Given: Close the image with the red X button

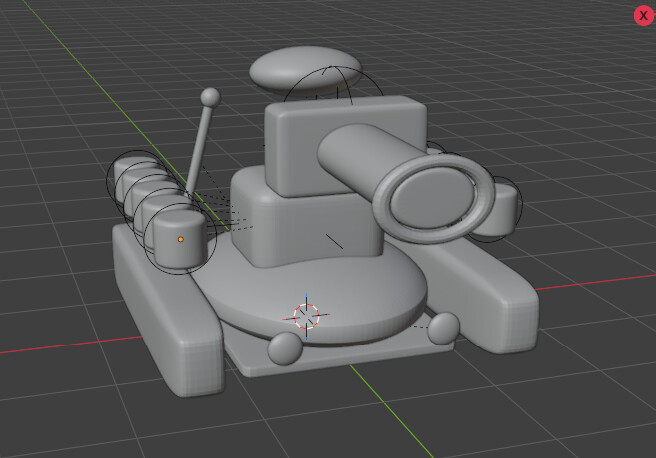Looking at the screenshot, I should (643, 15).
